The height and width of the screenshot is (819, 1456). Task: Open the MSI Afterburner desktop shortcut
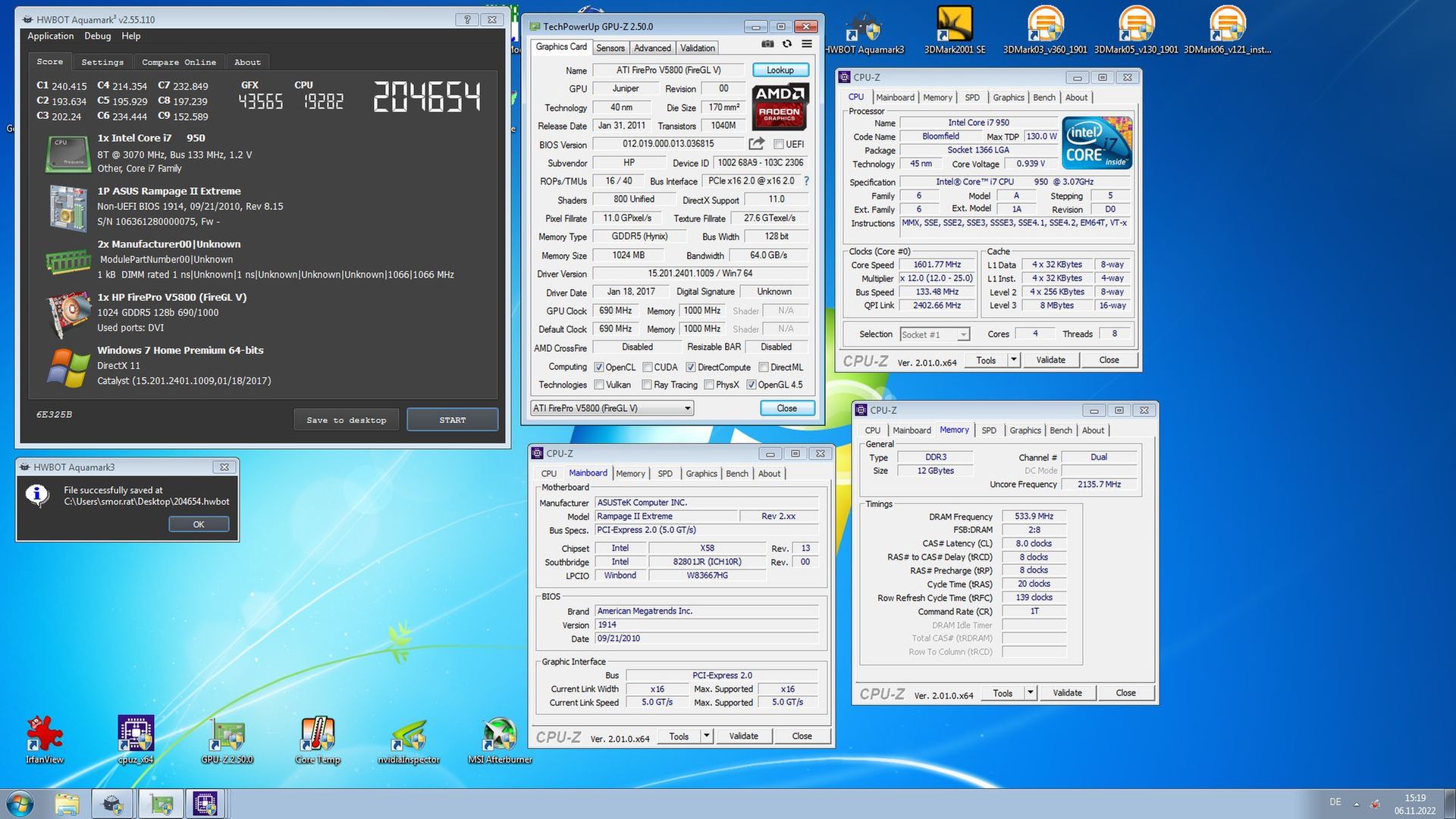(x=500, y=739)
